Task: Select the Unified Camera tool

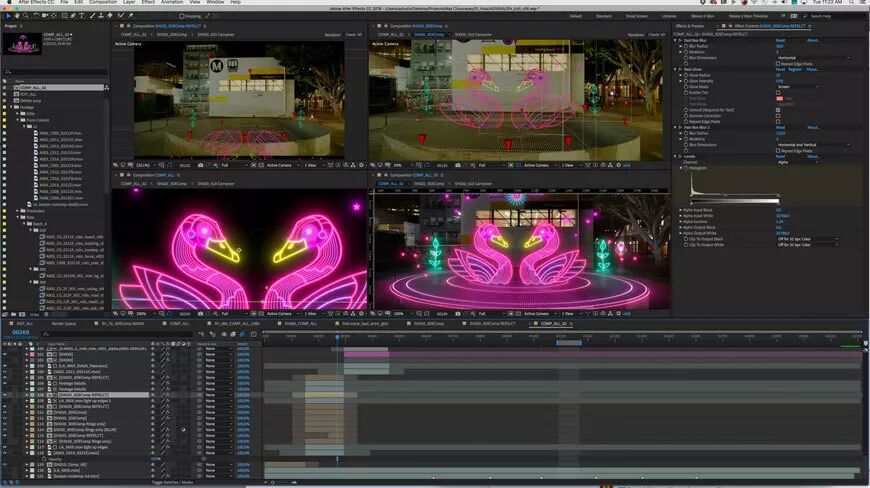Action: pos(45,16)
